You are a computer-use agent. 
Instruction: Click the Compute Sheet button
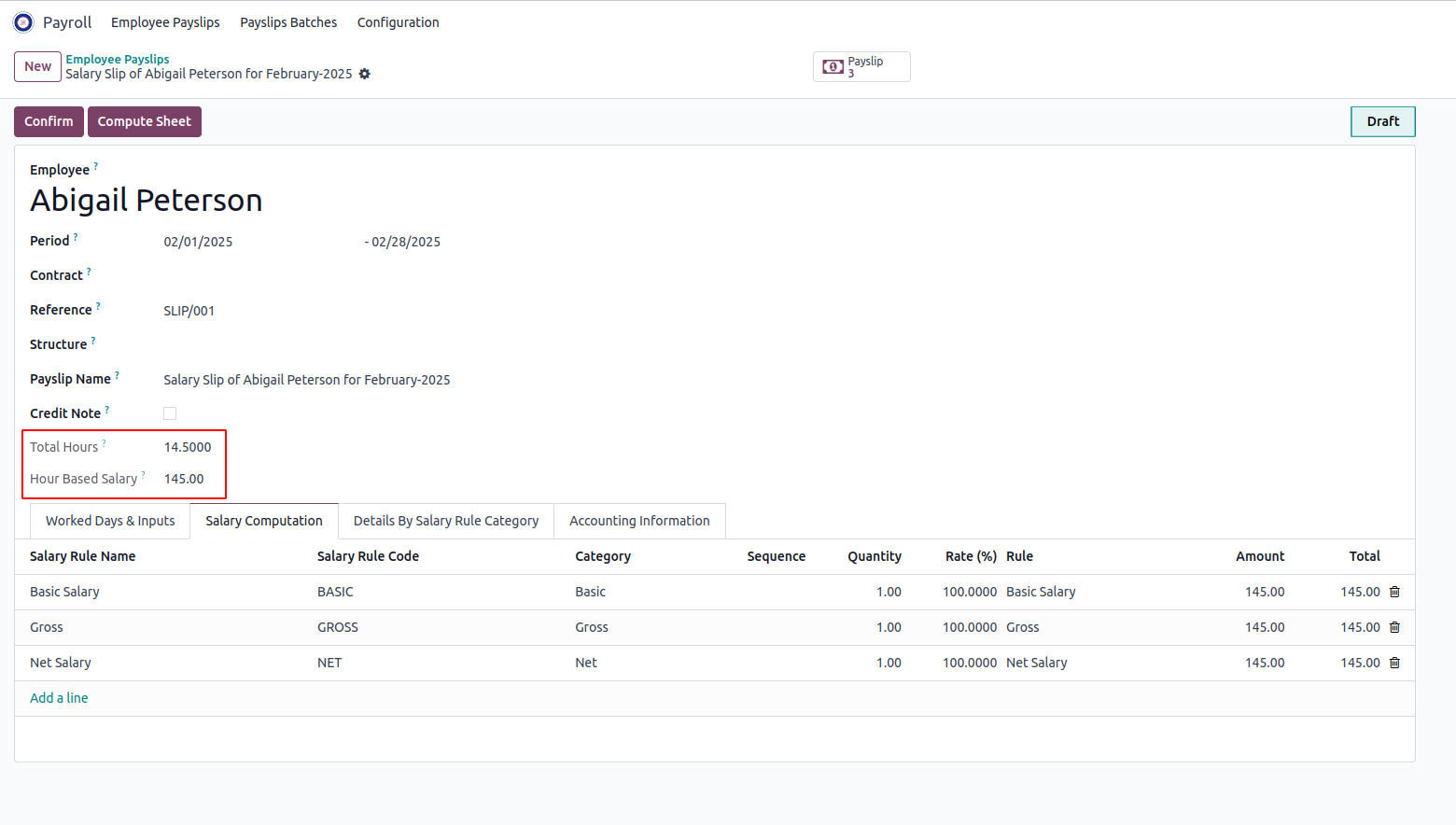point(144,121)
